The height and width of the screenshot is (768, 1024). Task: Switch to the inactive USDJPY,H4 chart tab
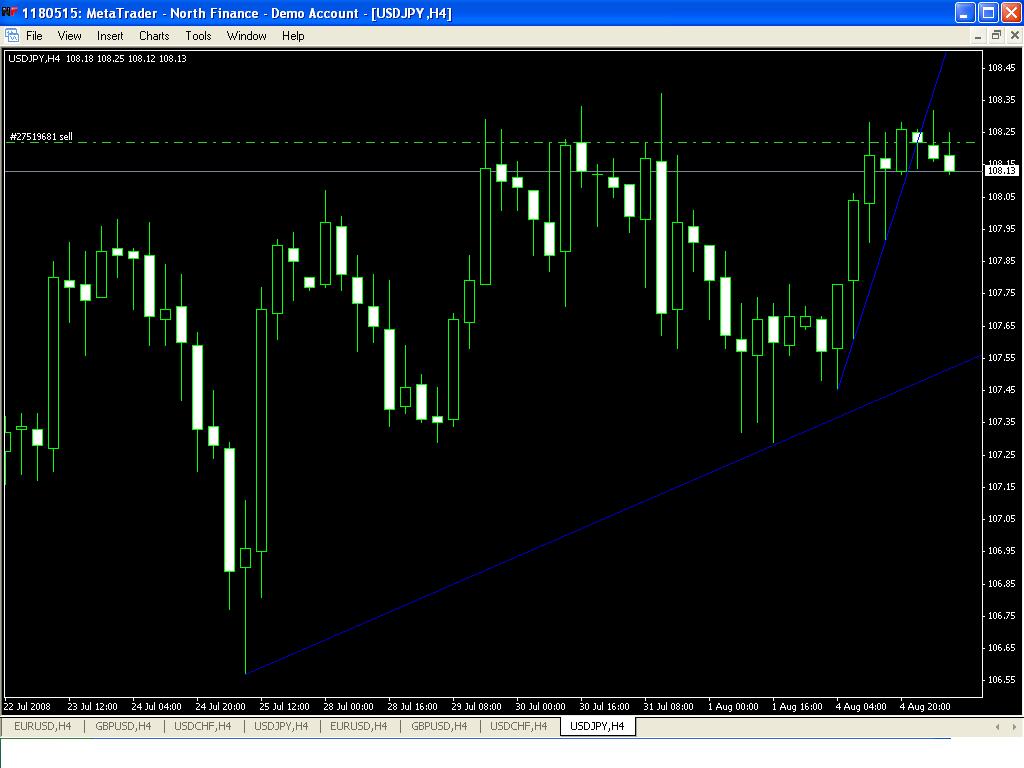pyautogui.click(x=281, y=726)
